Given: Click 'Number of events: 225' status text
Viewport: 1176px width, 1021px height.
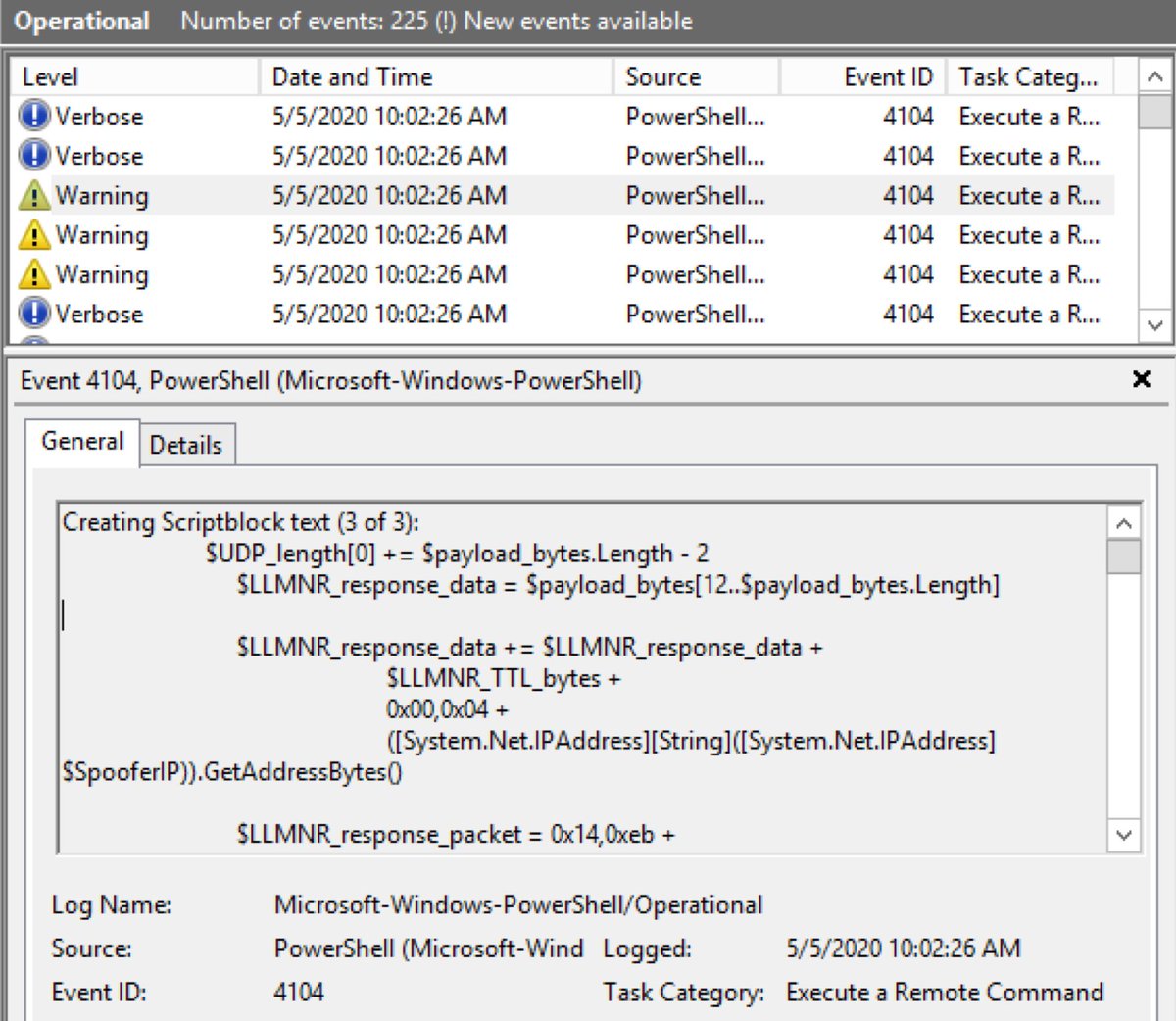Looking at the screenshot, I should 305,21.
